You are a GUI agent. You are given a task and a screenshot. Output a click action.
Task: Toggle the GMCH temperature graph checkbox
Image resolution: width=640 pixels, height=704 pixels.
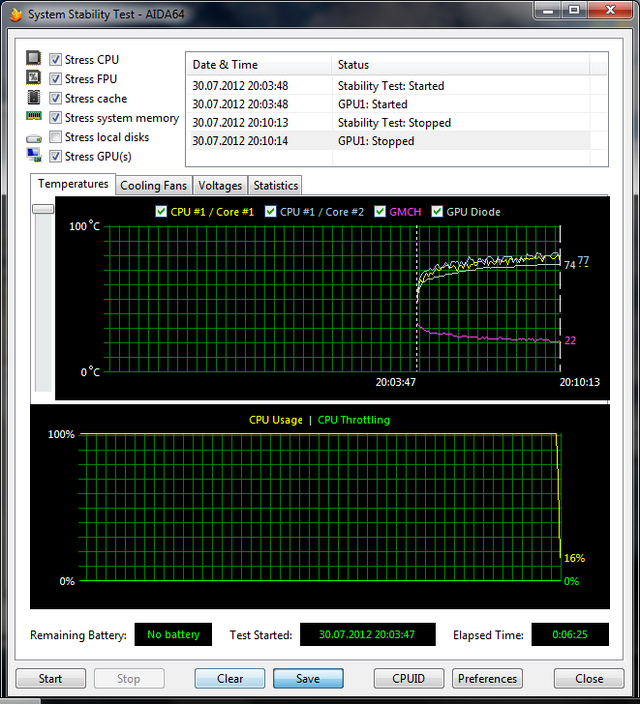tap(380, 212)
